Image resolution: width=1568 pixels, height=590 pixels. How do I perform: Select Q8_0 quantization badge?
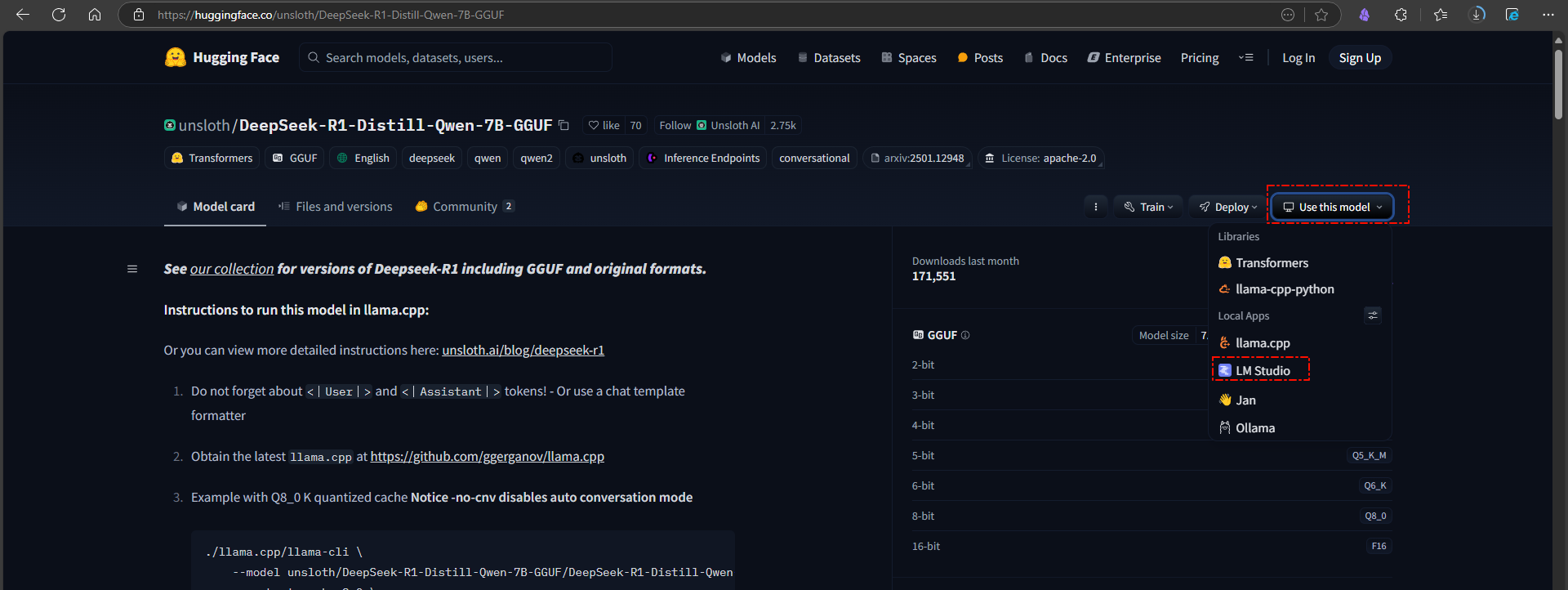1375,516
